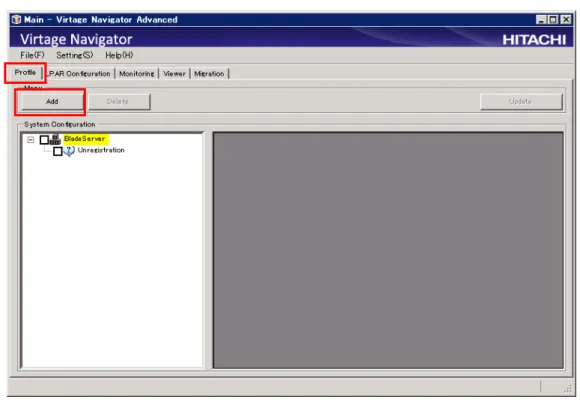Select the Unregistration tree label
This screenshot has width=580, height=400.
pos(101,150)
